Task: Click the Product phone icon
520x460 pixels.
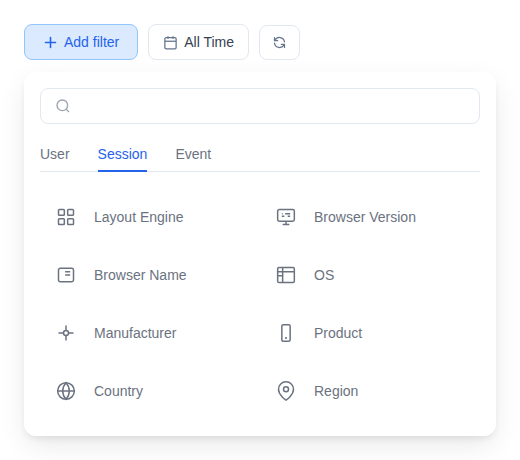Action: 286,333
